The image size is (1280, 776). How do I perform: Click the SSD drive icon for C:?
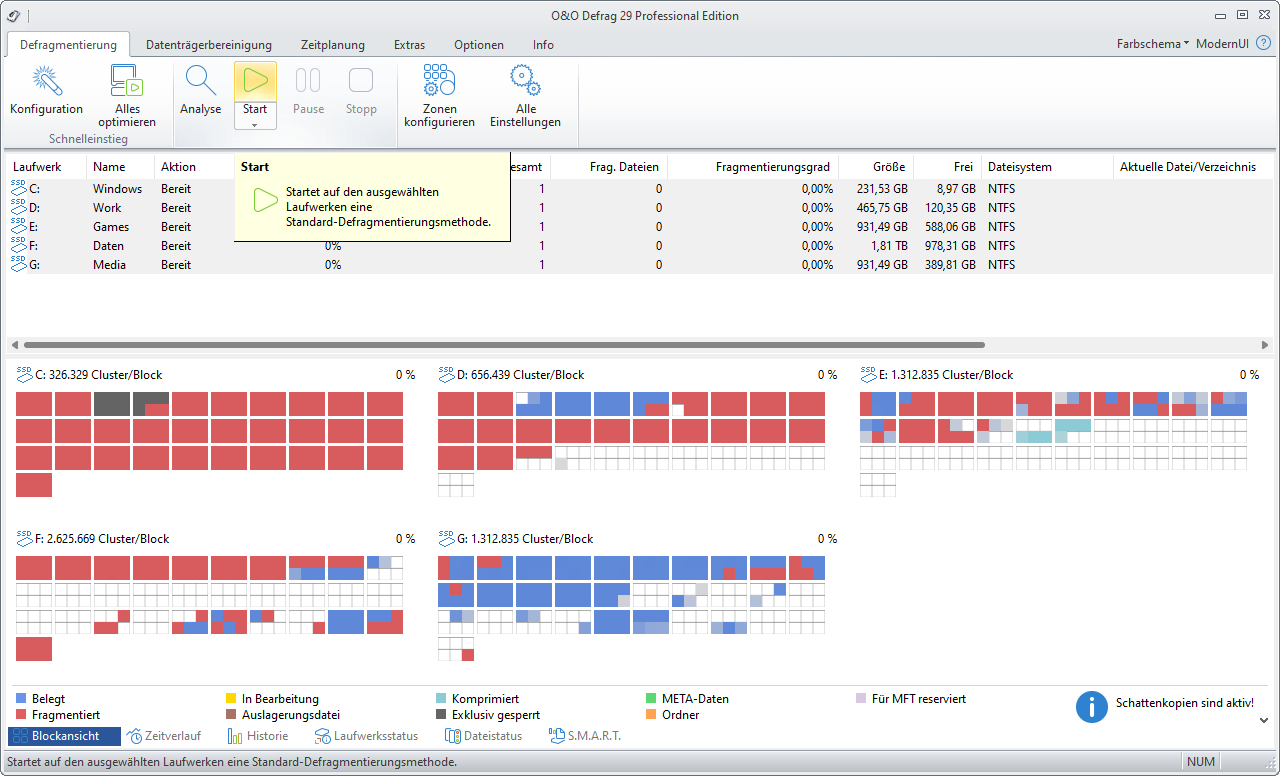pos(20,187)
